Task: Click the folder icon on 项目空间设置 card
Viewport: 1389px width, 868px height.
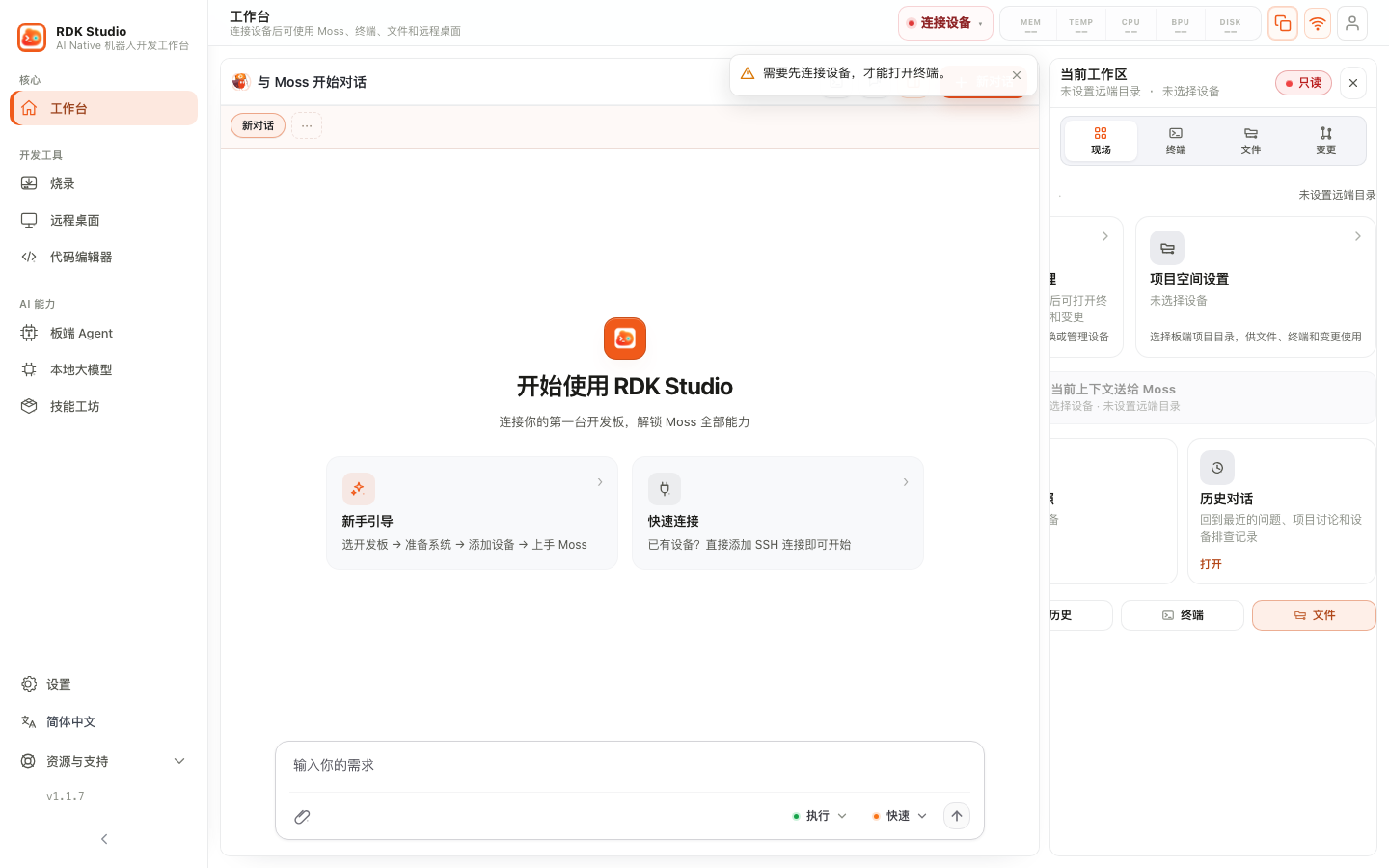Action: pyautogui.click(x=1167, y=248)
